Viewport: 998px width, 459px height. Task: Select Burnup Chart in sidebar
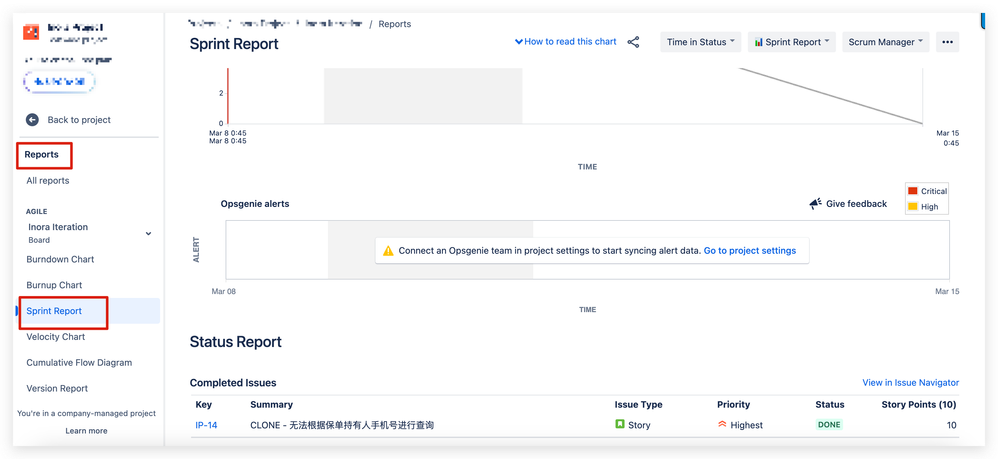click(54, 285)
